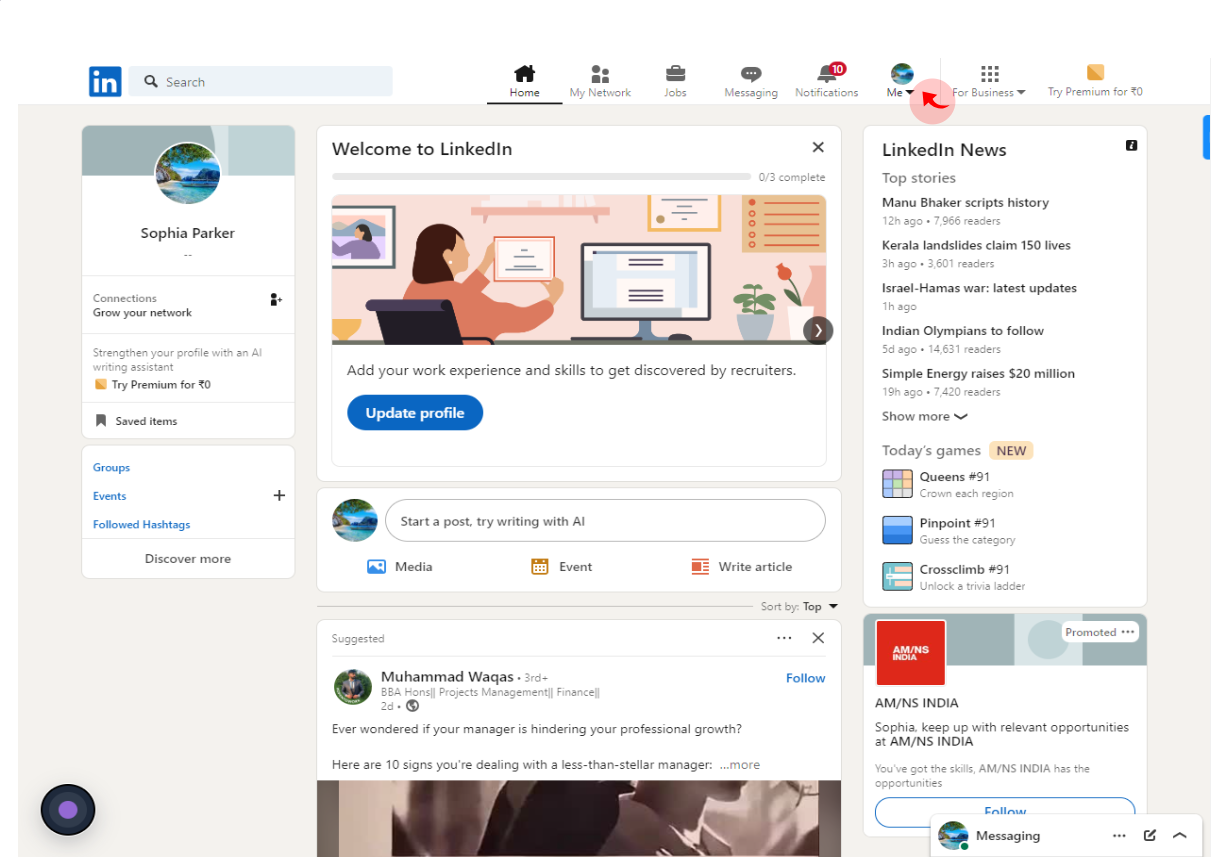Open AM/NS INDIA company name link
Image resolution: width=1211 pixels, height=864 pixels.
[917, 703]
